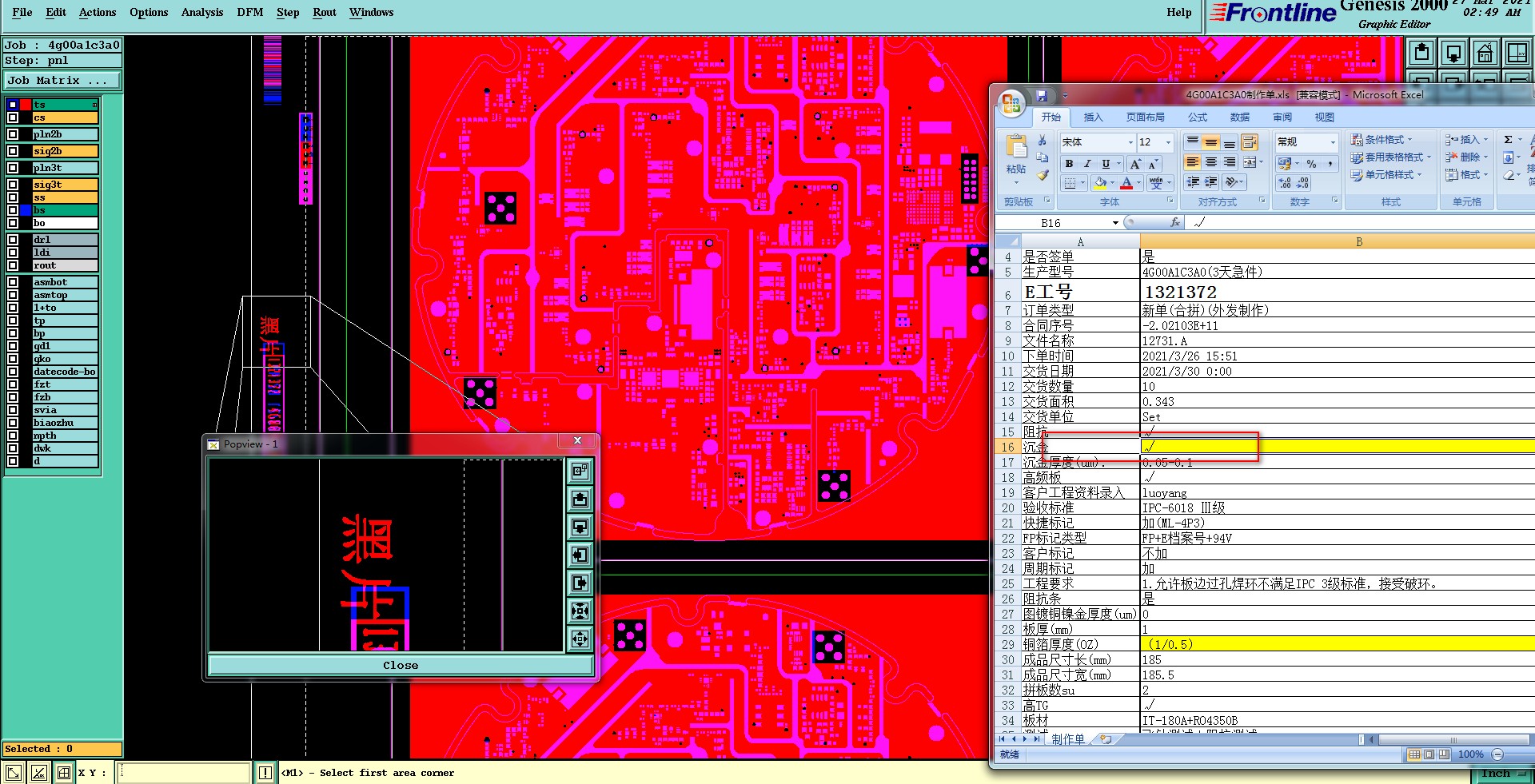
Task: Click the Insert Function fx icon
Action: 1174,223
